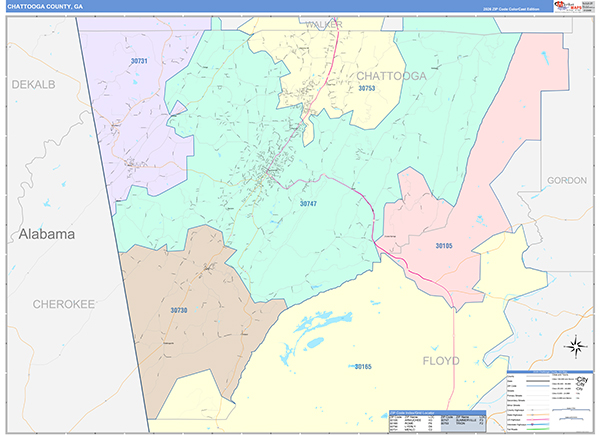Click the Interstate Highway blue line legend sample

click(538, 424)
